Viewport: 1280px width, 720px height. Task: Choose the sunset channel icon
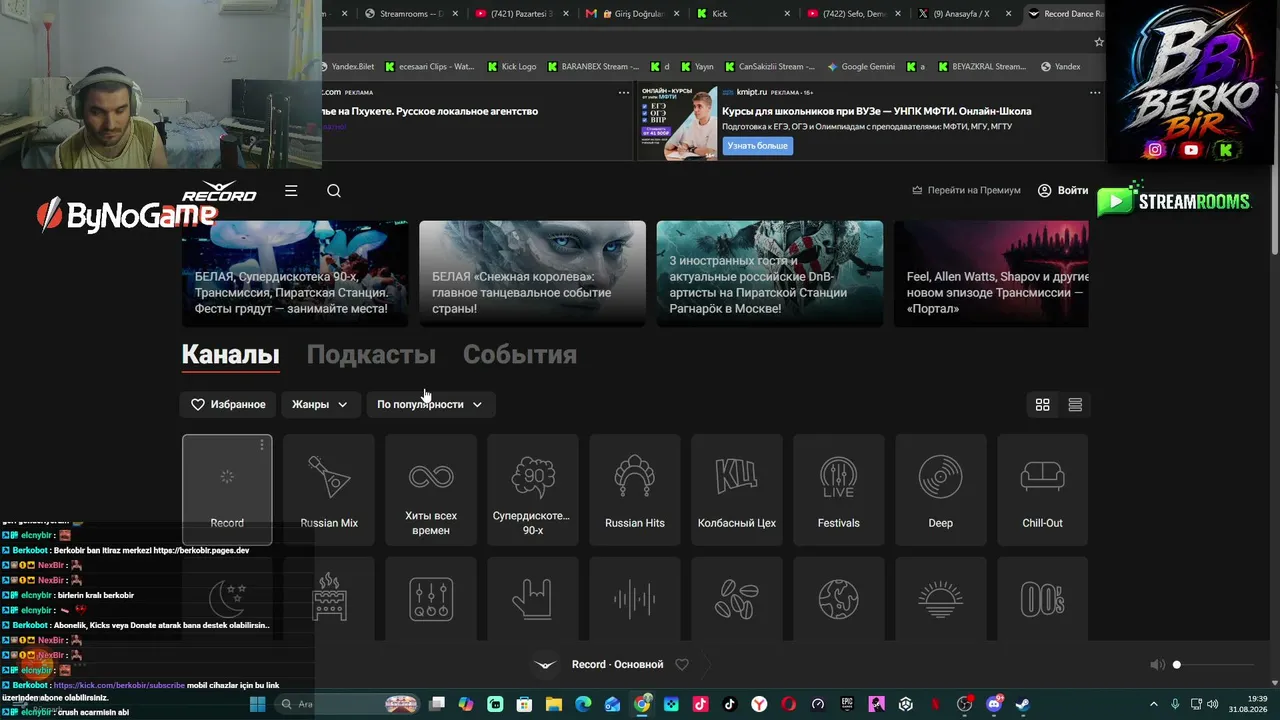click(941, 598)
